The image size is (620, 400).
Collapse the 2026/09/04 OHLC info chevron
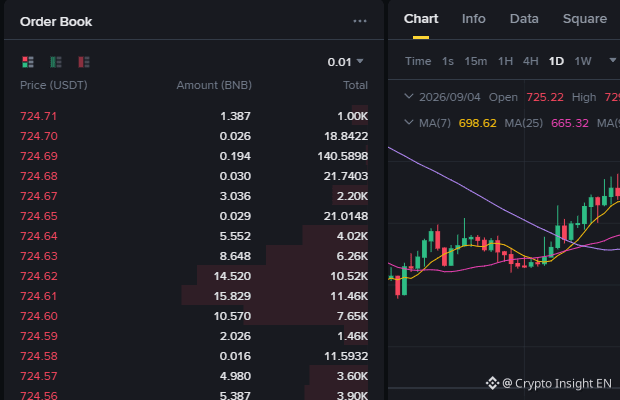(409, 96)
